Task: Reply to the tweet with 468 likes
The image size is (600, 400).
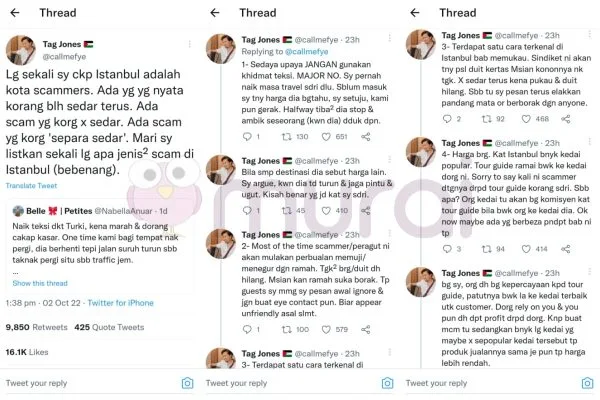Action: pyautogui.click(x=447, y=119)
